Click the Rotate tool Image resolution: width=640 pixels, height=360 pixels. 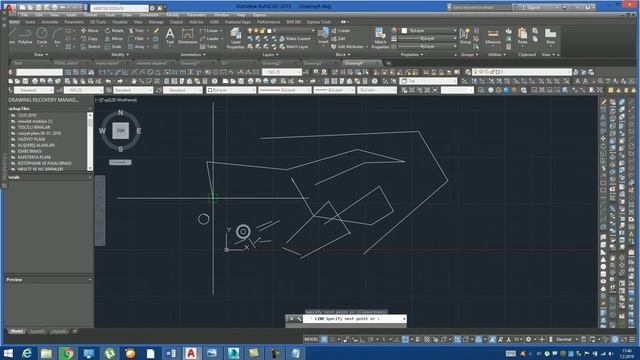coord(114,31)
